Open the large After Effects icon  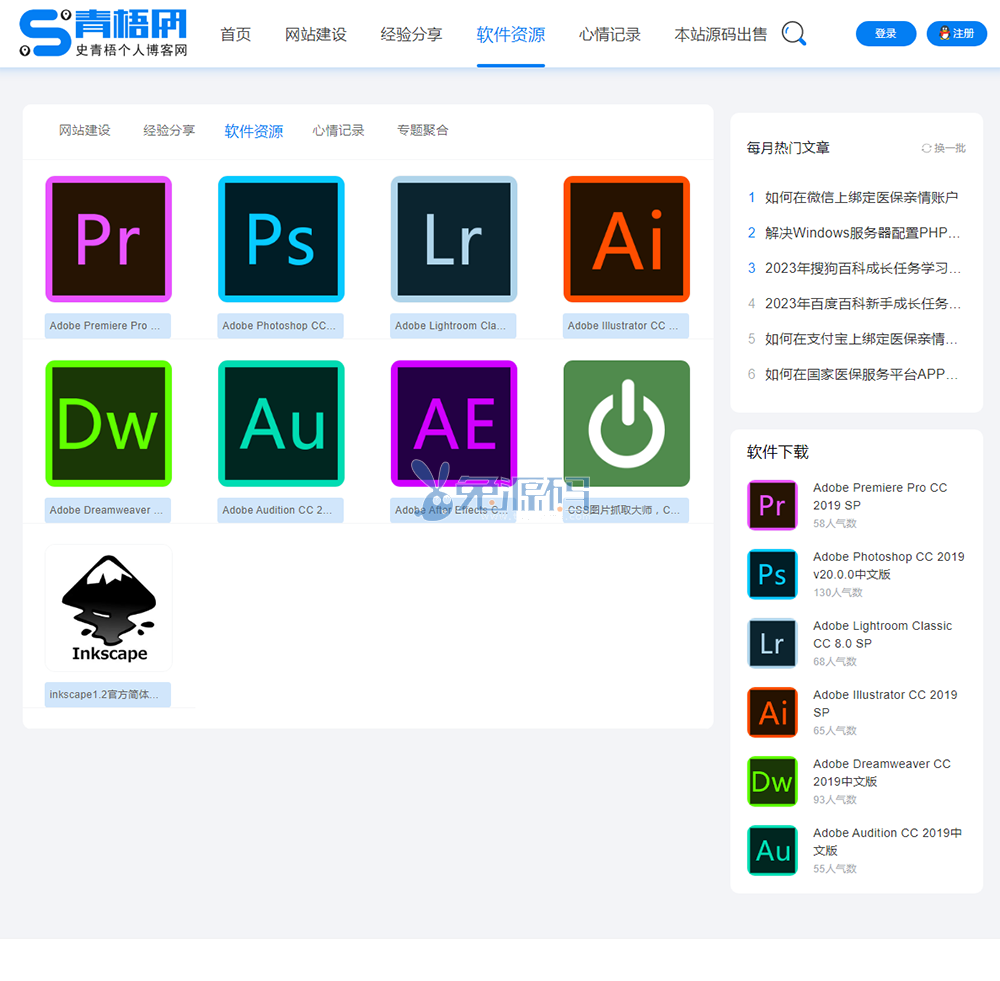(x=454, y=424)
